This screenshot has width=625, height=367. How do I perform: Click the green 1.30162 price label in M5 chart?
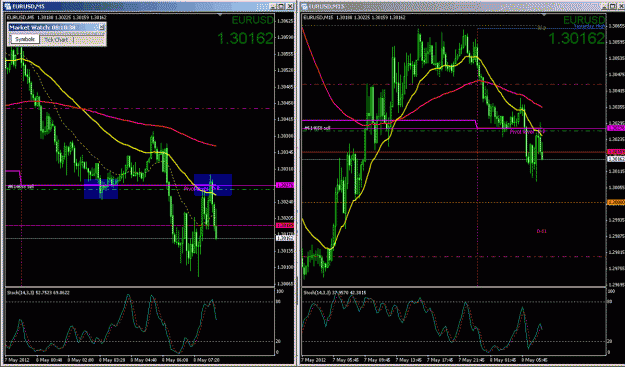click(x=246, y=38)
